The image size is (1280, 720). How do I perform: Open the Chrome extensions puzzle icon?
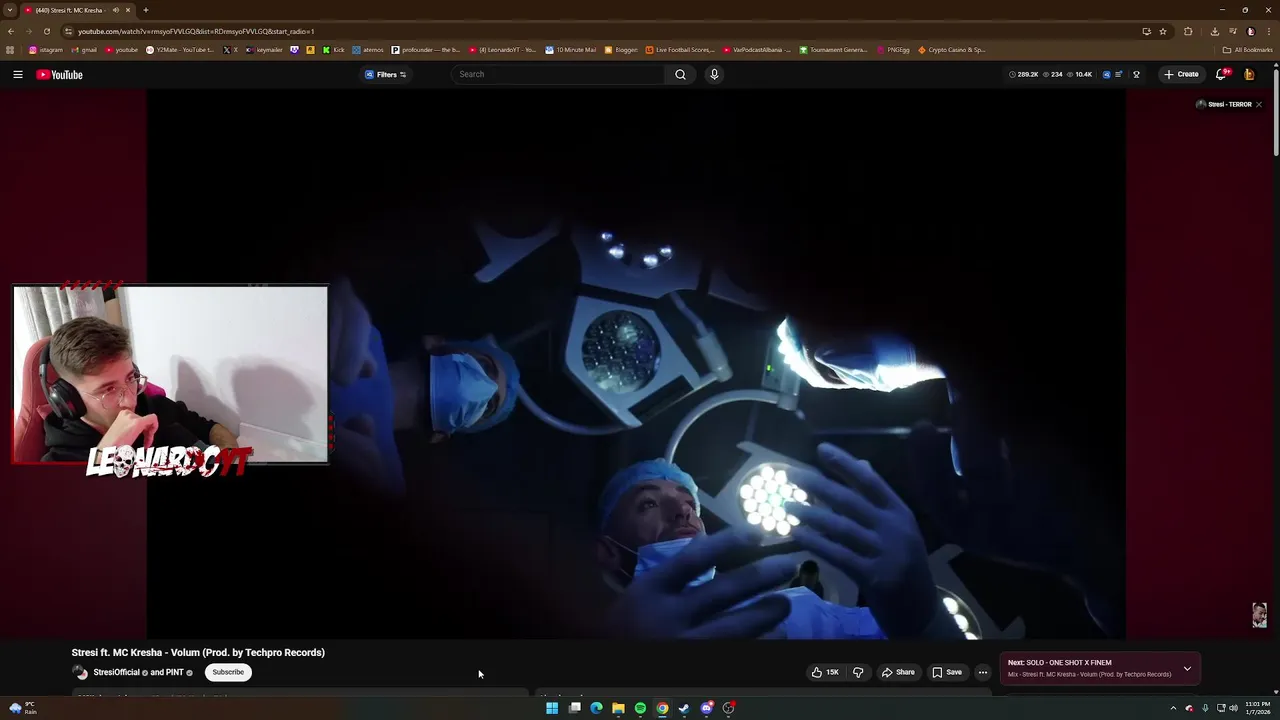coord(1188,31)
